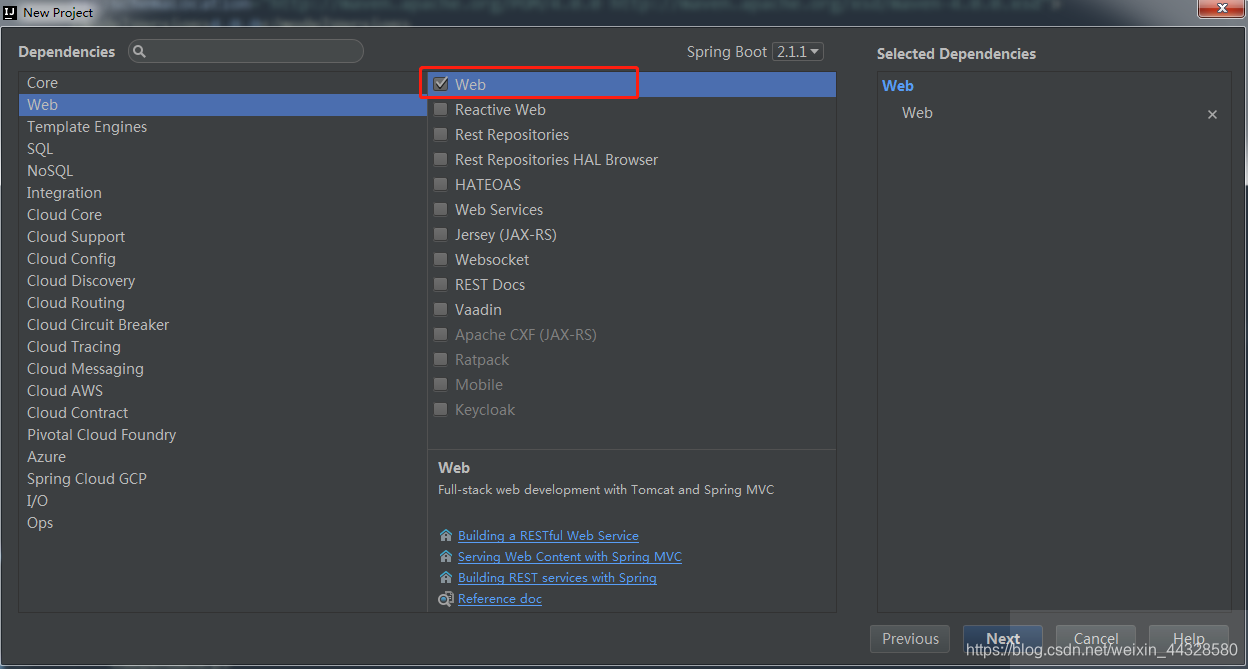Check Rest Repositories HAL Browser
This screenshot has width=1248, height=669.
click(441, 159)
